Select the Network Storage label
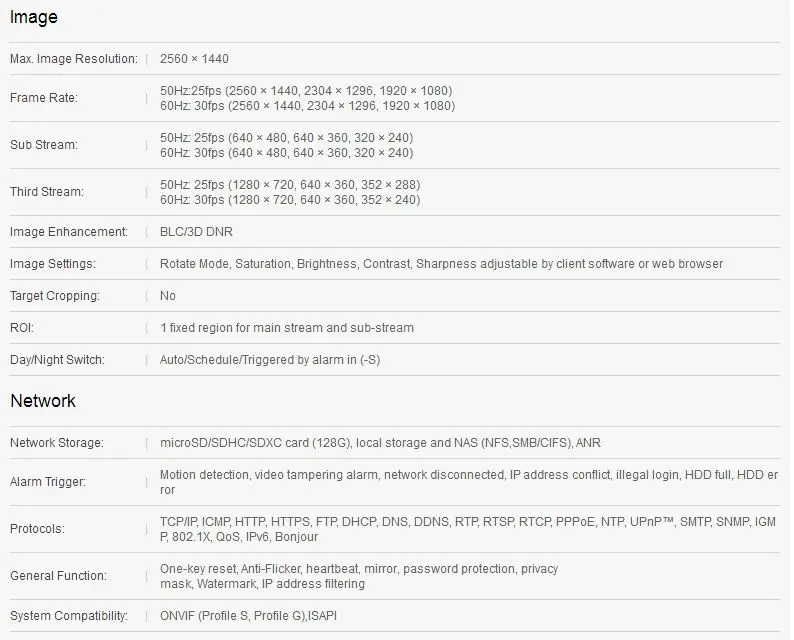The height and width of the screenshot is (640, 794). (57, 443)
